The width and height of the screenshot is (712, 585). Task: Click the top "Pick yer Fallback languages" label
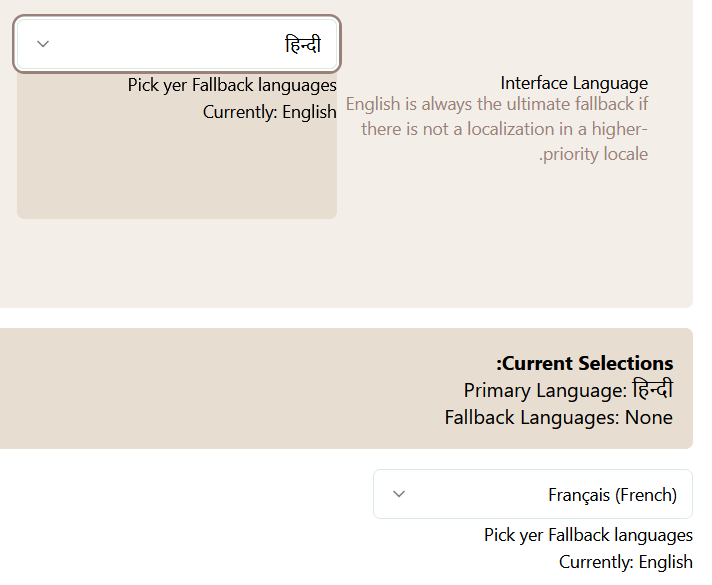(x=232, y=85)
